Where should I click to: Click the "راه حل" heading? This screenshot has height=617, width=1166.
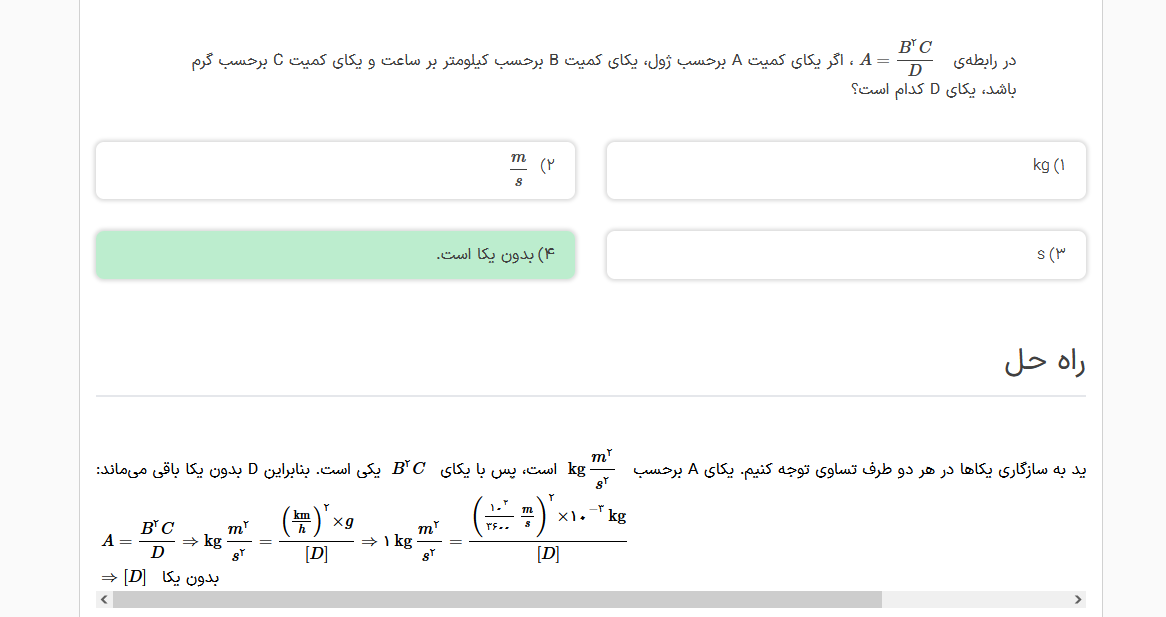1045,361
